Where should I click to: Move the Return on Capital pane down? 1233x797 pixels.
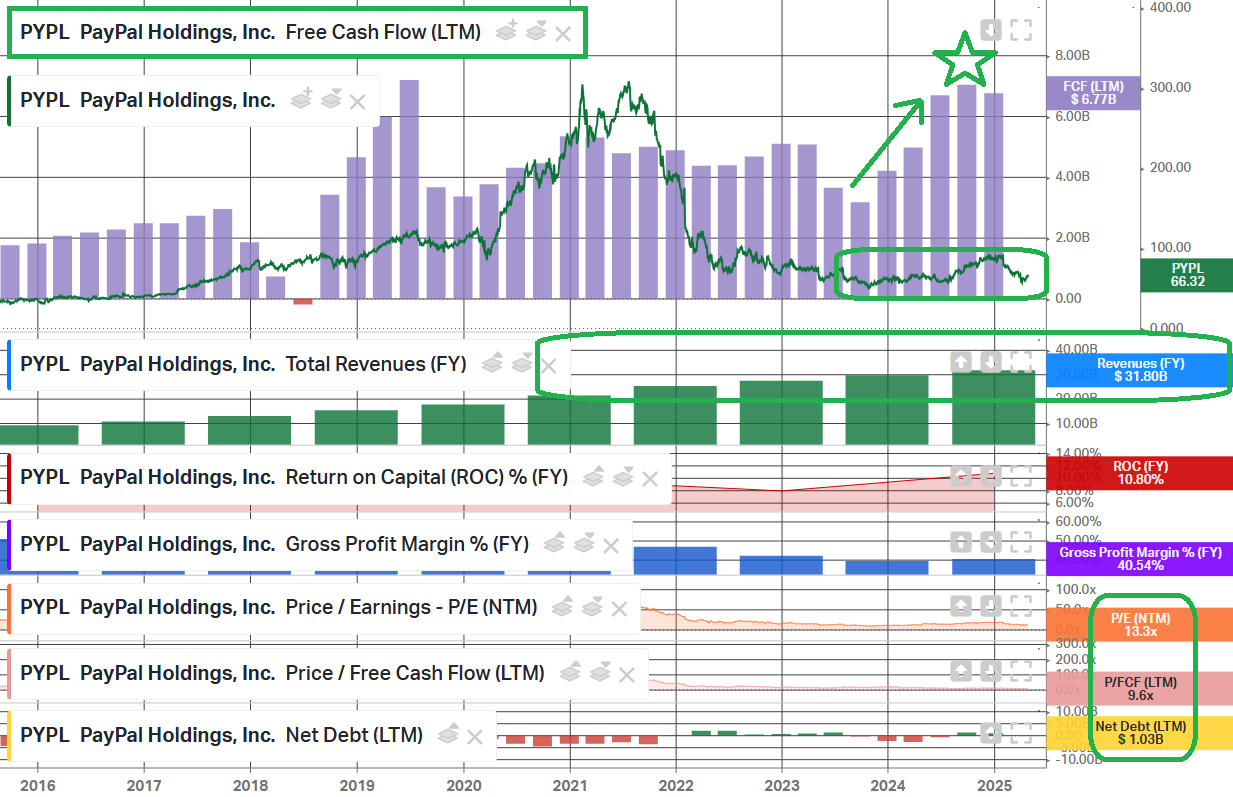[x=990, y=476]
